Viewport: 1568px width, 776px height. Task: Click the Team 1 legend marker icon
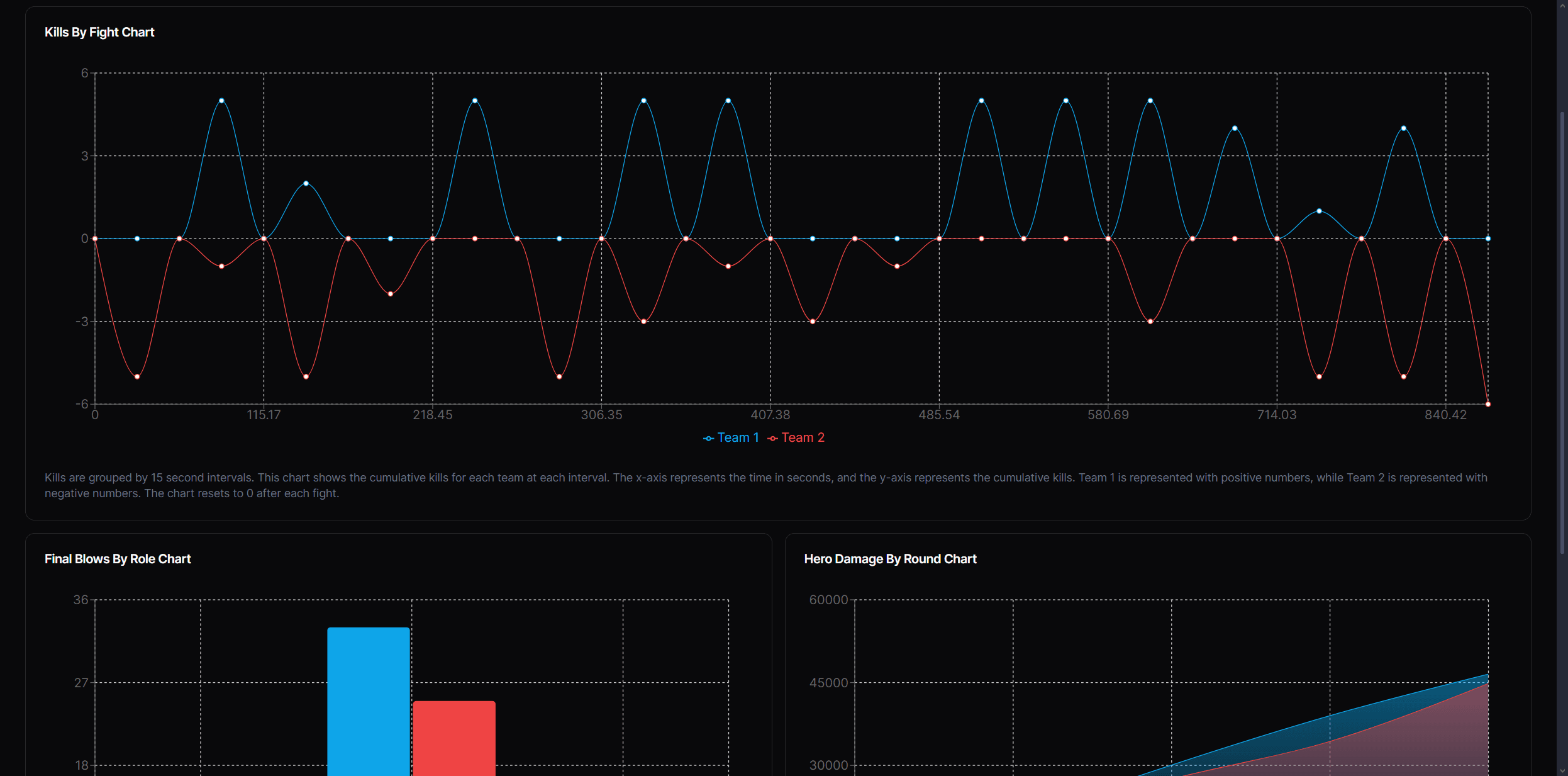point(708,437)
